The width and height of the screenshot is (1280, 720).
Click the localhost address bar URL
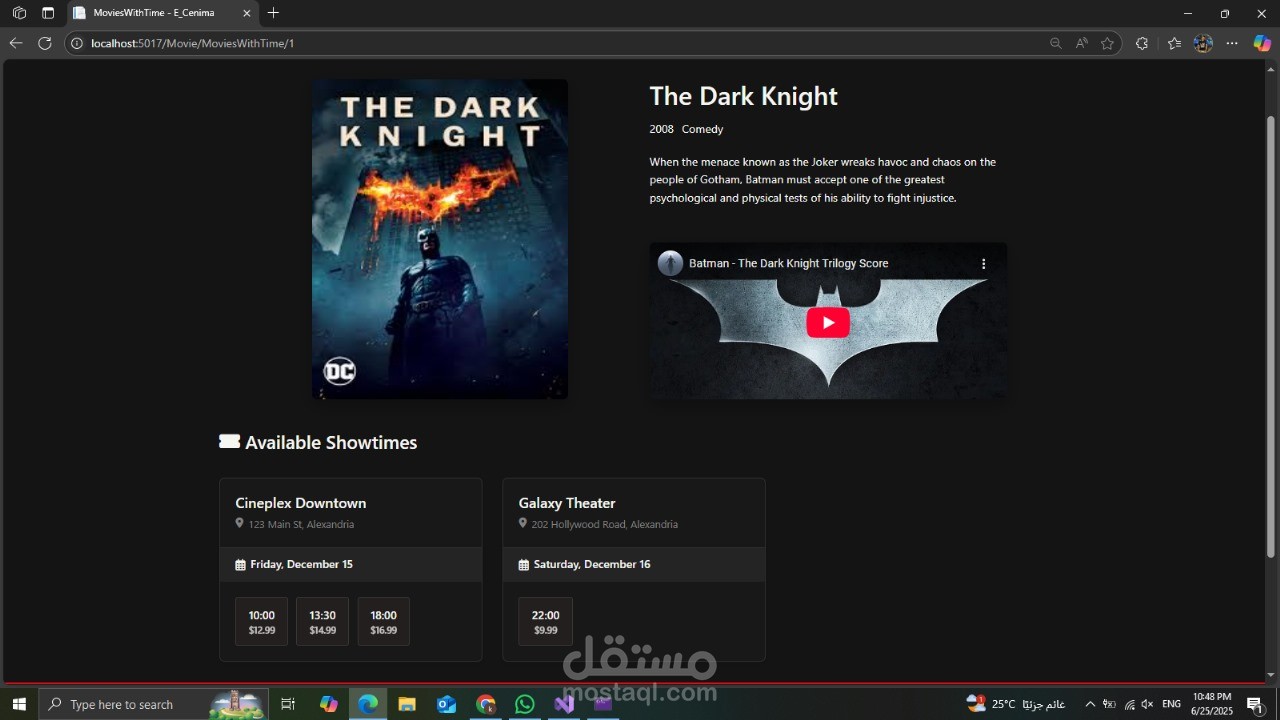pyautogui.click(x=192, y=43)
